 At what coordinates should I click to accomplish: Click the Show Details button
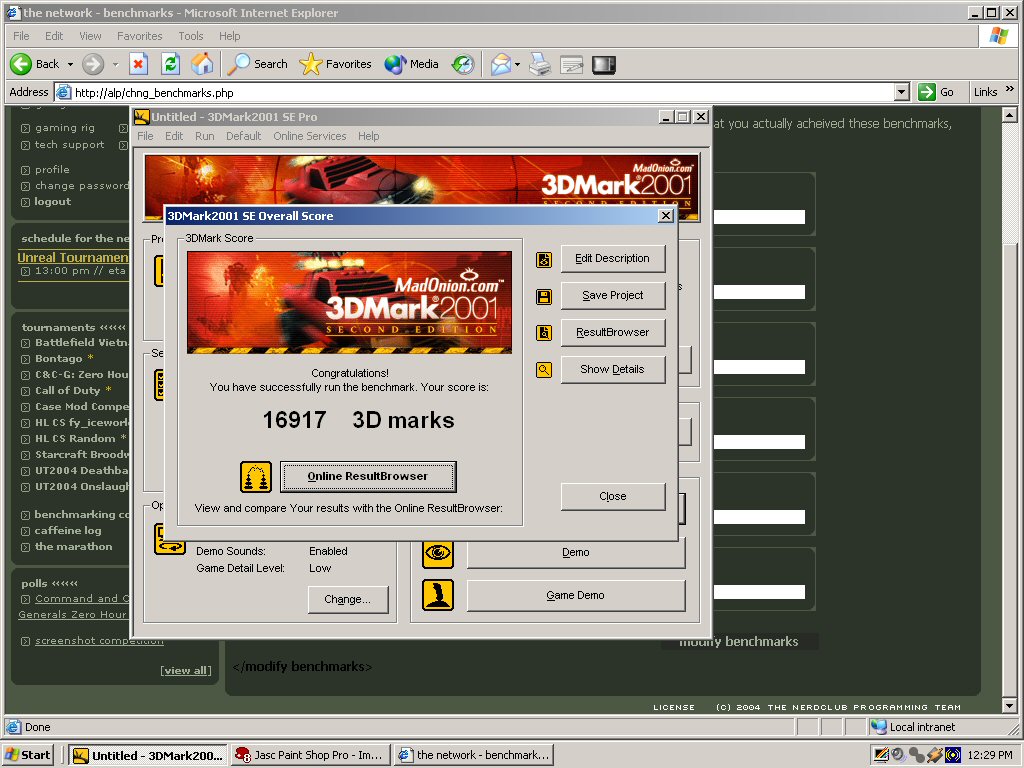613,370
